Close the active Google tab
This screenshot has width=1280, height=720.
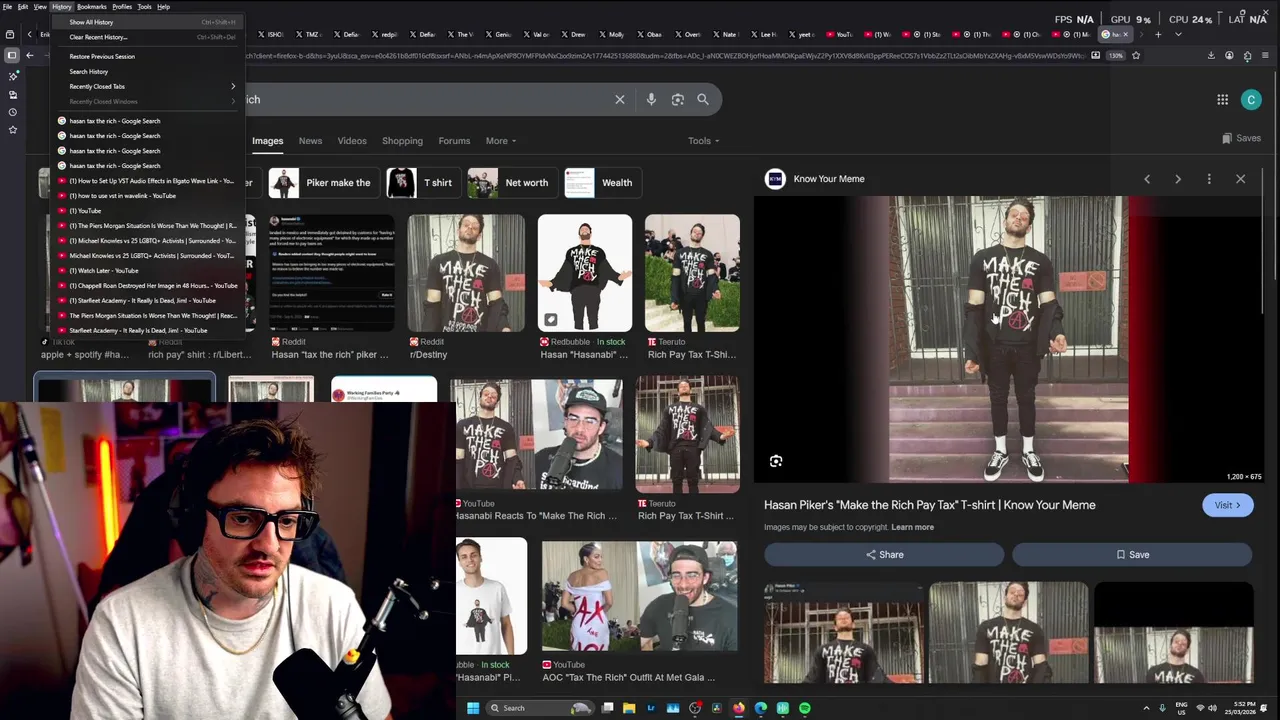1125,34
